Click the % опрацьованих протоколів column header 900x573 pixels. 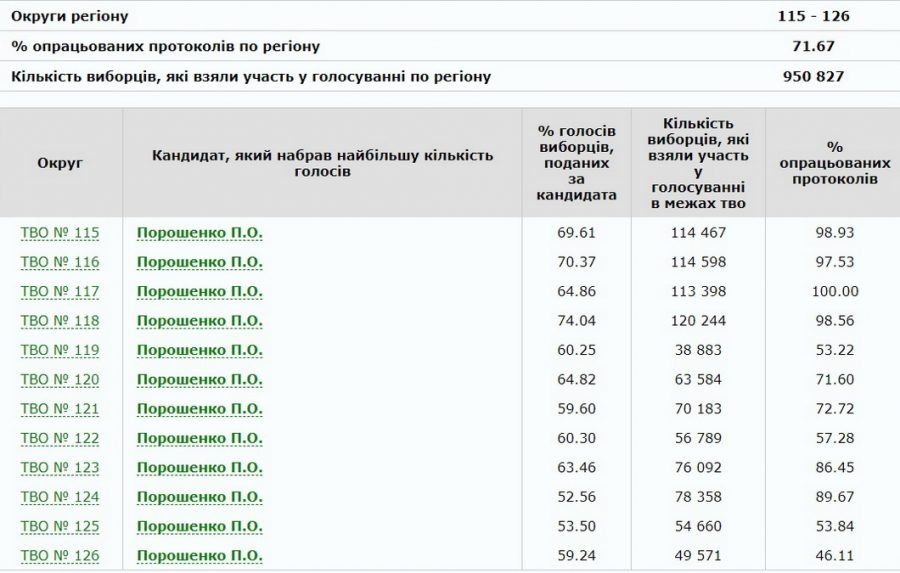point(835,162)
